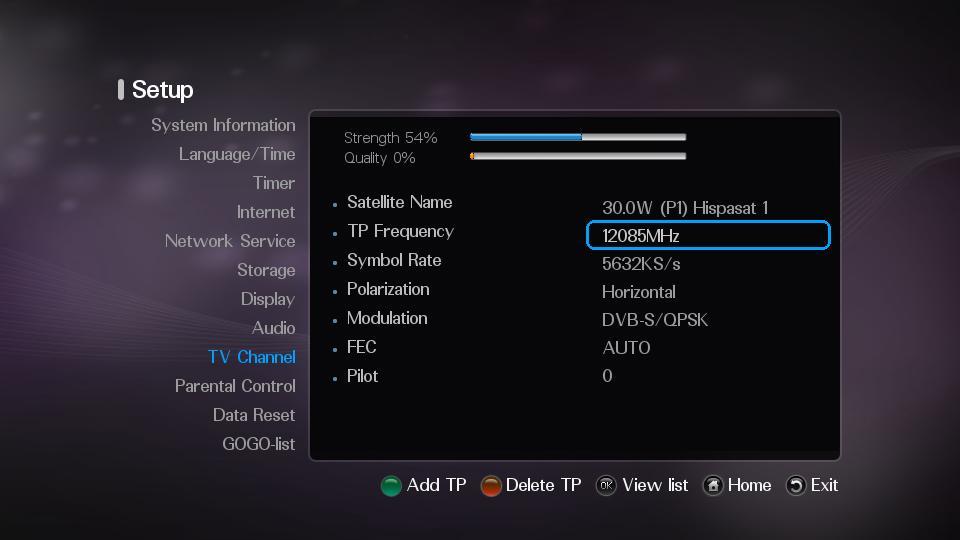
Task: Select the FEC AUTO value
Action: pos(626,348)
